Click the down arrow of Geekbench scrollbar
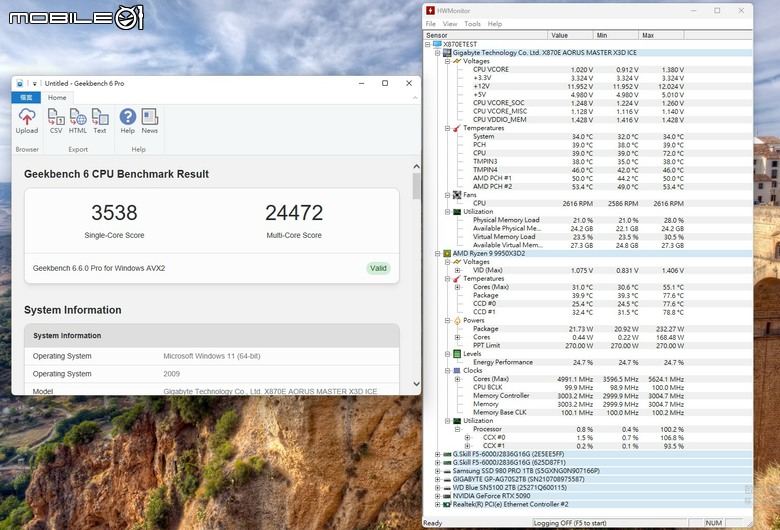The image size is (780, 530). click(416, 384)
